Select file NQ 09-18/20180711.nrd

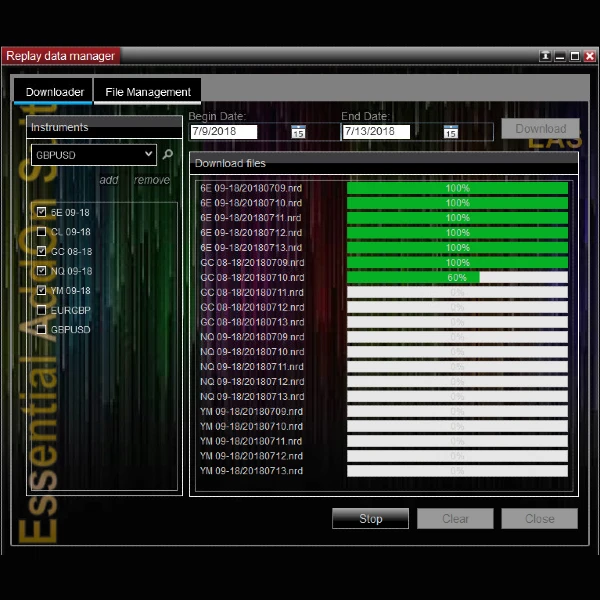point(252,367)
